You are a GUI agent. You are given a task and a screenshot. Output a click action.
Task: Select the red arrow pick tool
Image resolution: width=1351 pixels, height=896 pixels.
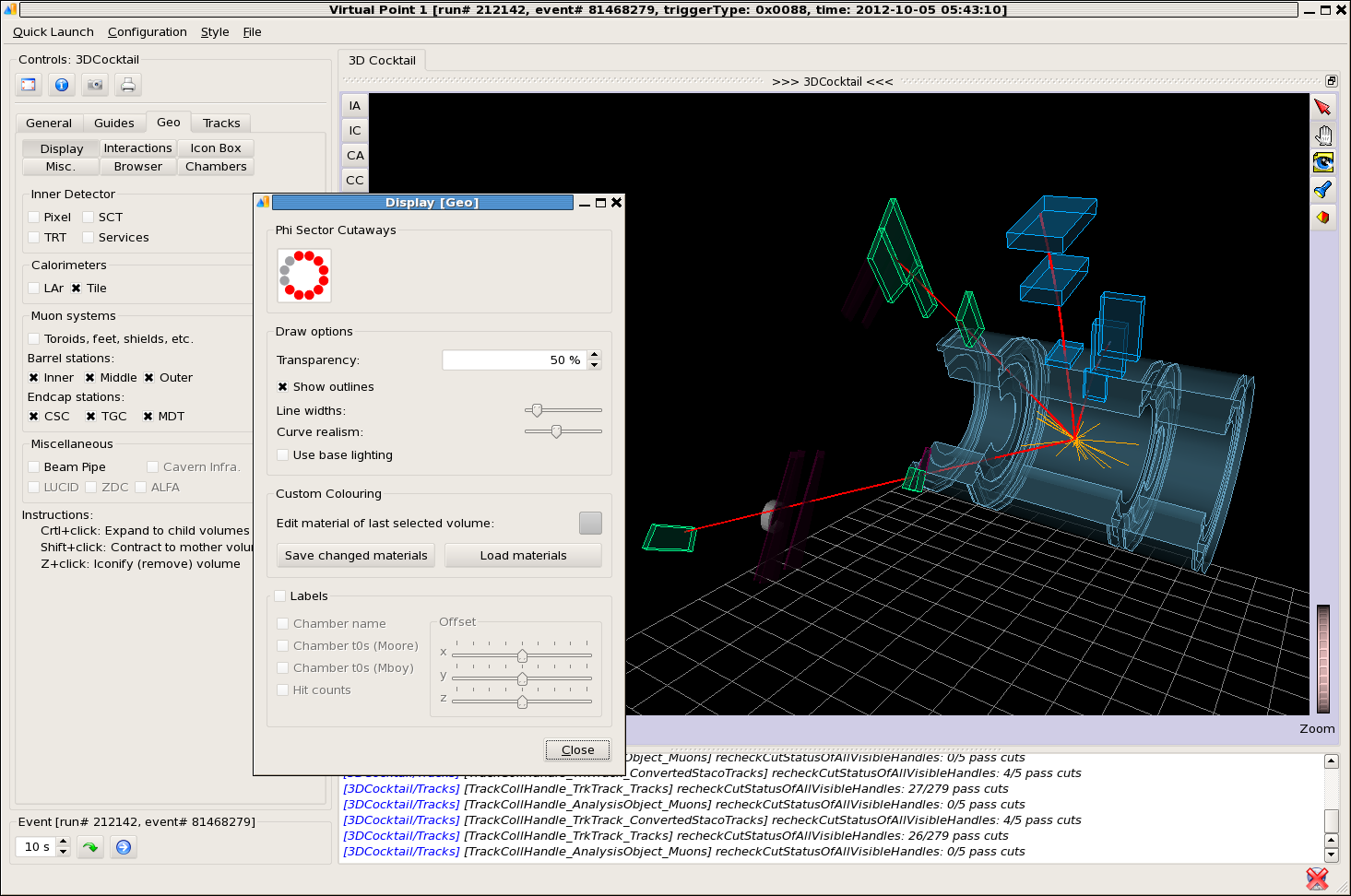(1323, 107)
